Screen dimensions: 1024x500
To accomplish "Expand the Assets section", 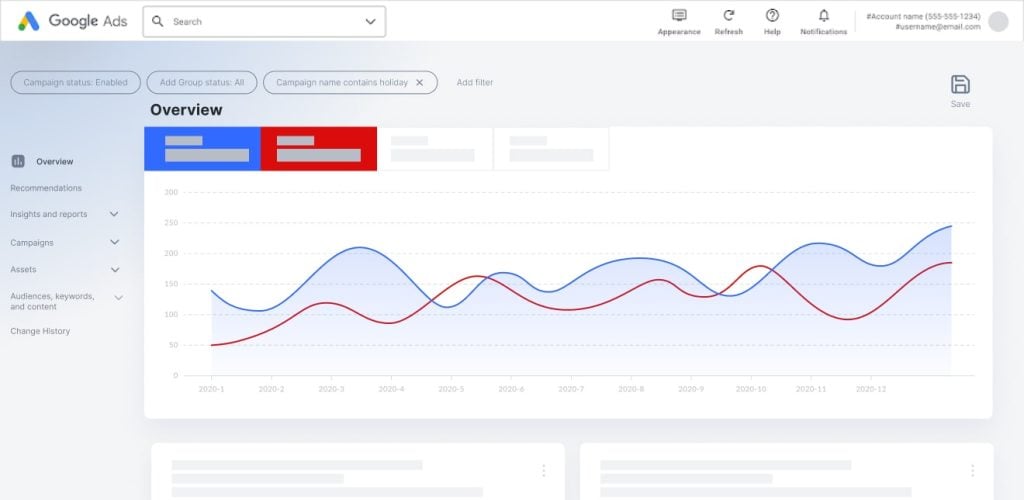I will 115,270.
